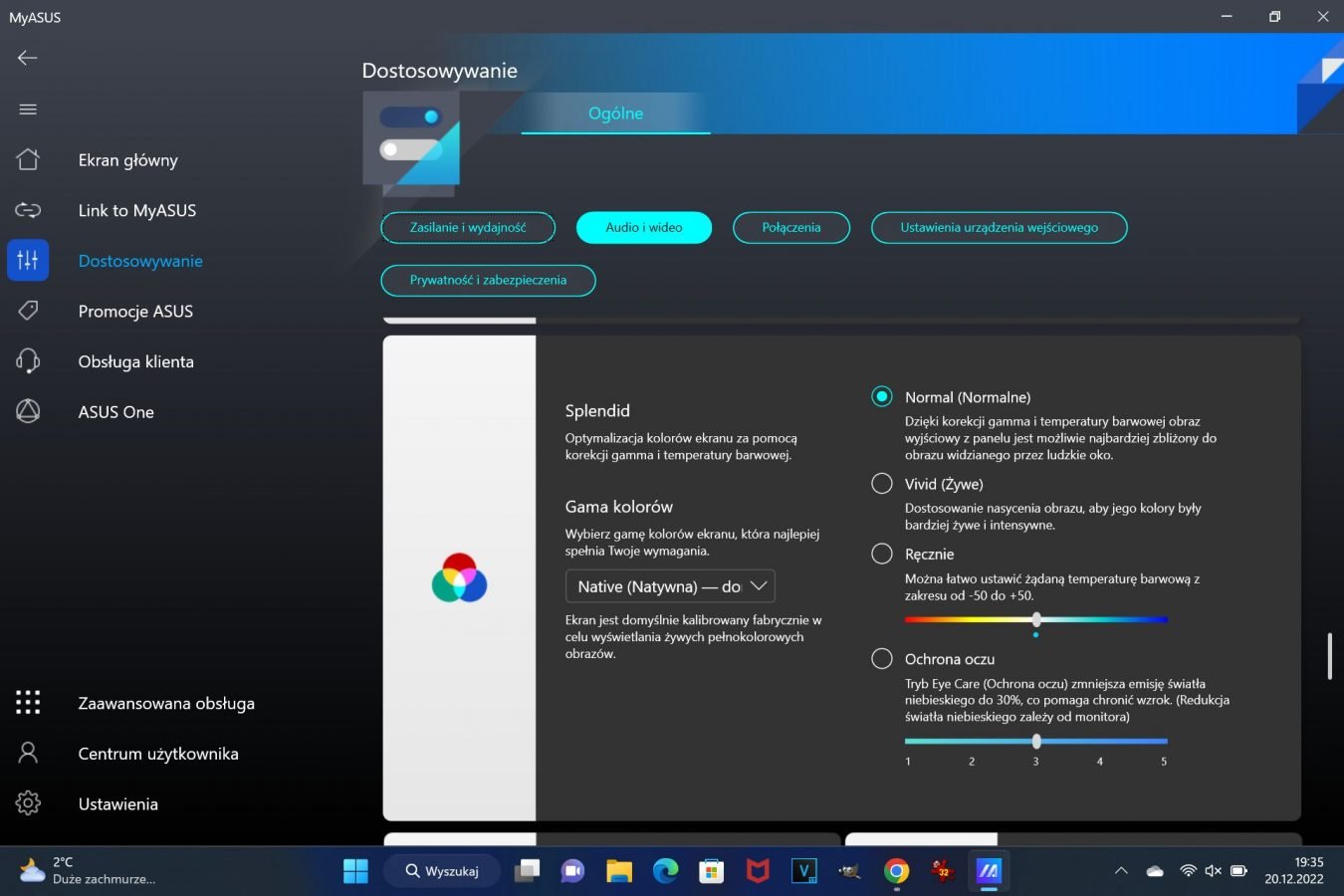Screen dimensions: 1344x896
Task: Open Zaawansowana obsługa menu item
Action: 166,703
